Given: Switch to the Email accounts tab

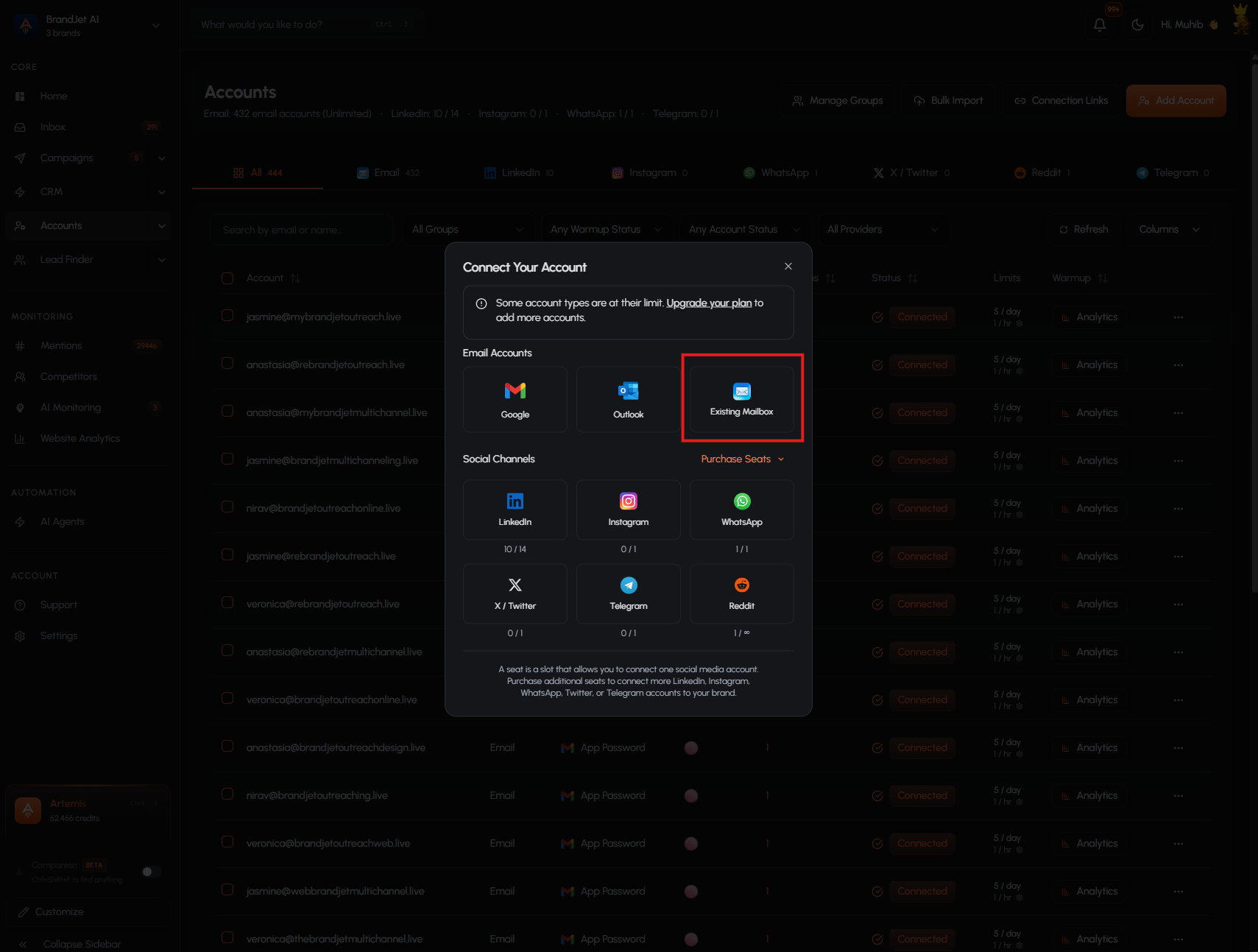Looking at the screenshot, I should tap(388, 173).
